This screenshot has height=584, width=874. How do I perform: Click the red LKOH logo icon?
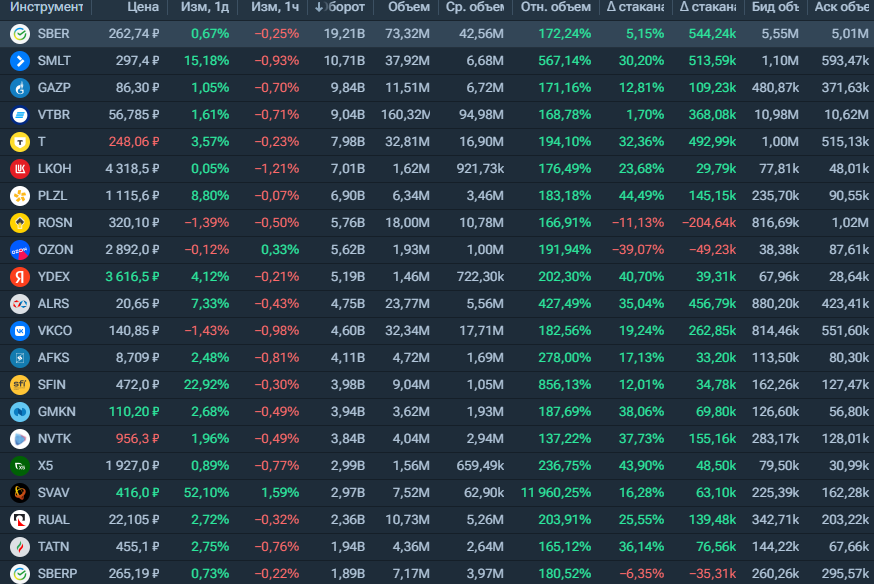20,169
